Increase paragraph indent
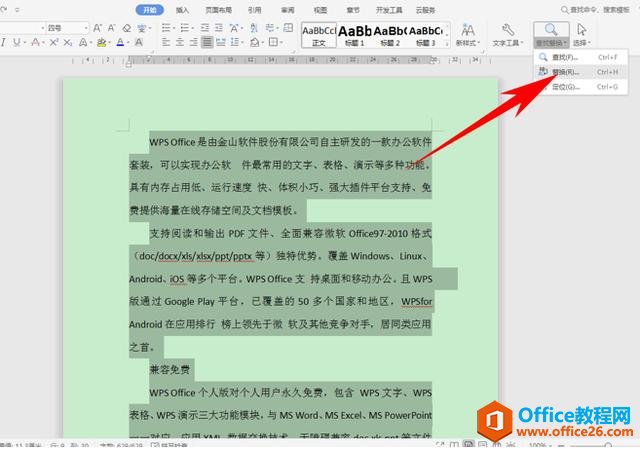The image size is (640, 449). [x=219, y=28]
